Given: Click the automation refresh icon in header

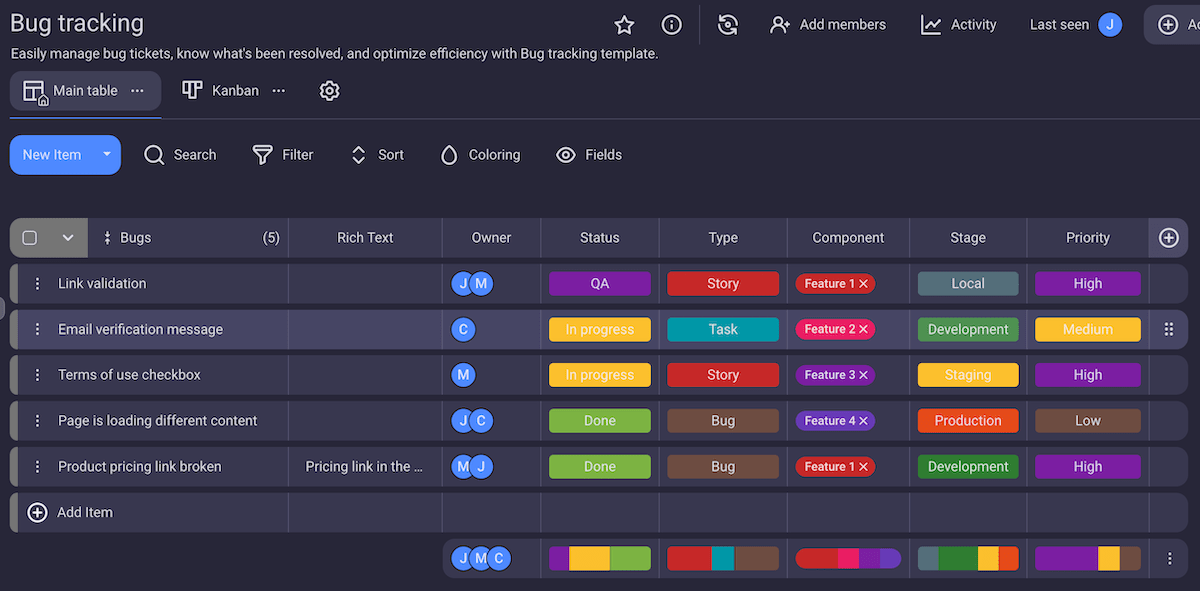Looking at the screenshot, I should tap(728, 25).
